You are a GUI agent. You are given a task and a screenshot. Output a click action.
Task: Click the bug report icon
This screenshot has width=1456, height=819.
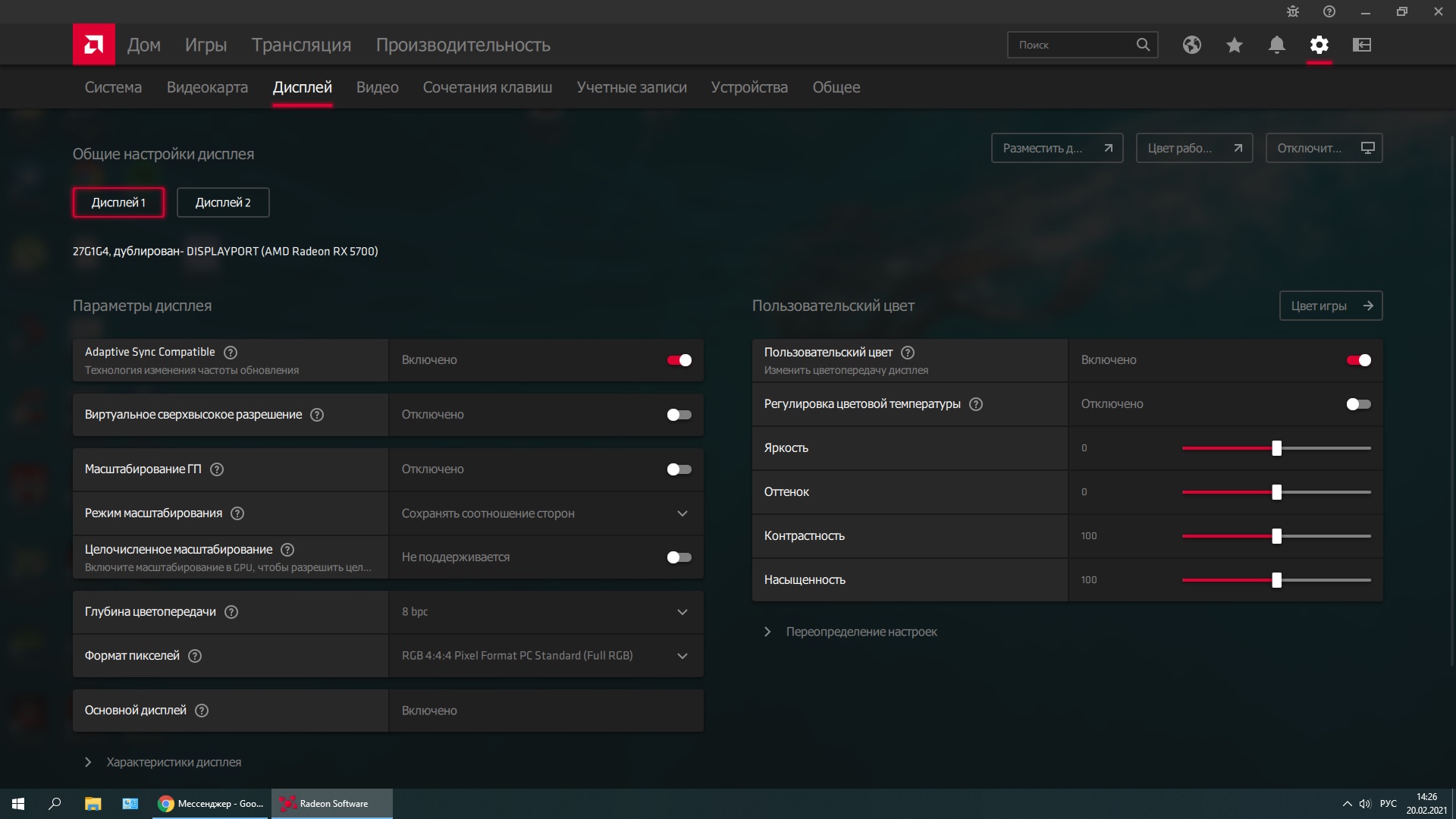tap(1292, 11)
